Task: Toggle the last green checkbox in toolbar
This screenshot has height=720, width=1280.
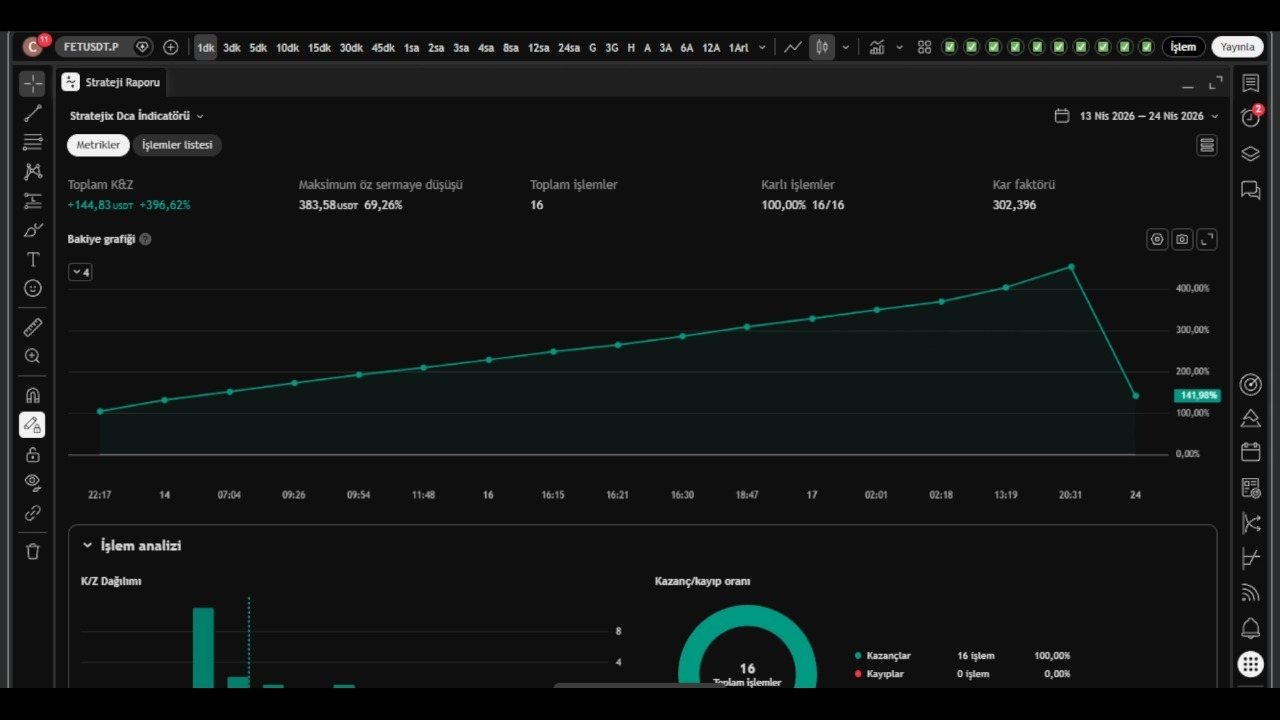Action: [x=1146, y=47]
